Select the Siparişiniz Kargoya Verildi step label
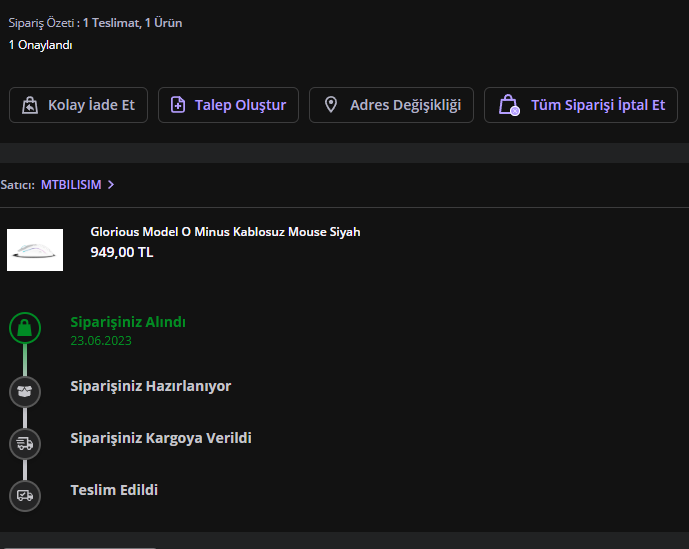689x549 pixels. click(161, 438)
